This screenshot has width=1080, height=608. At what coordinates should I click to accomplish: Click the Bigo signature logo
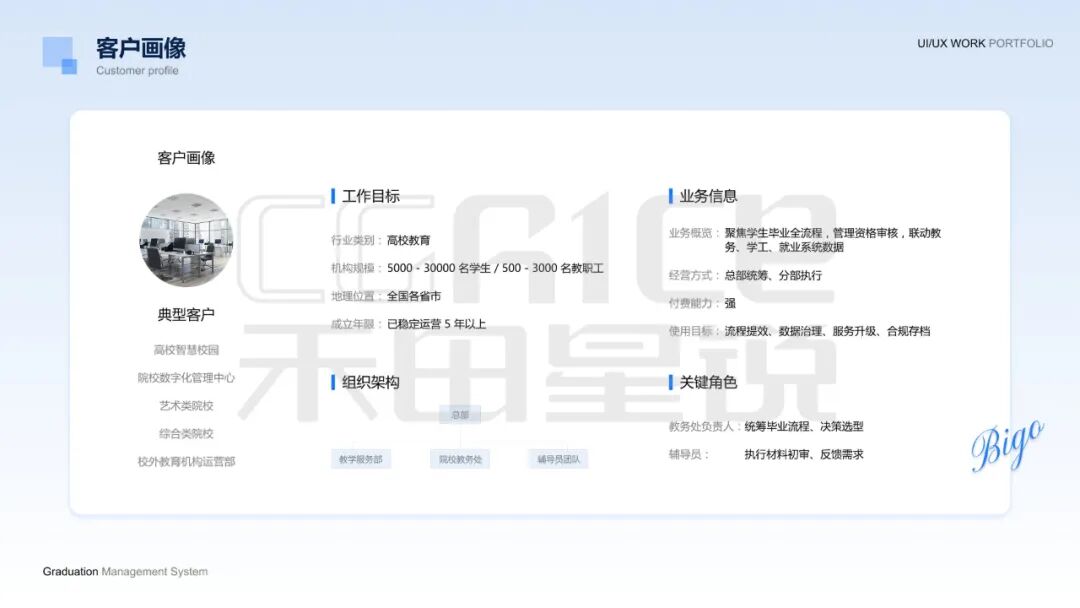[1007, 444]
